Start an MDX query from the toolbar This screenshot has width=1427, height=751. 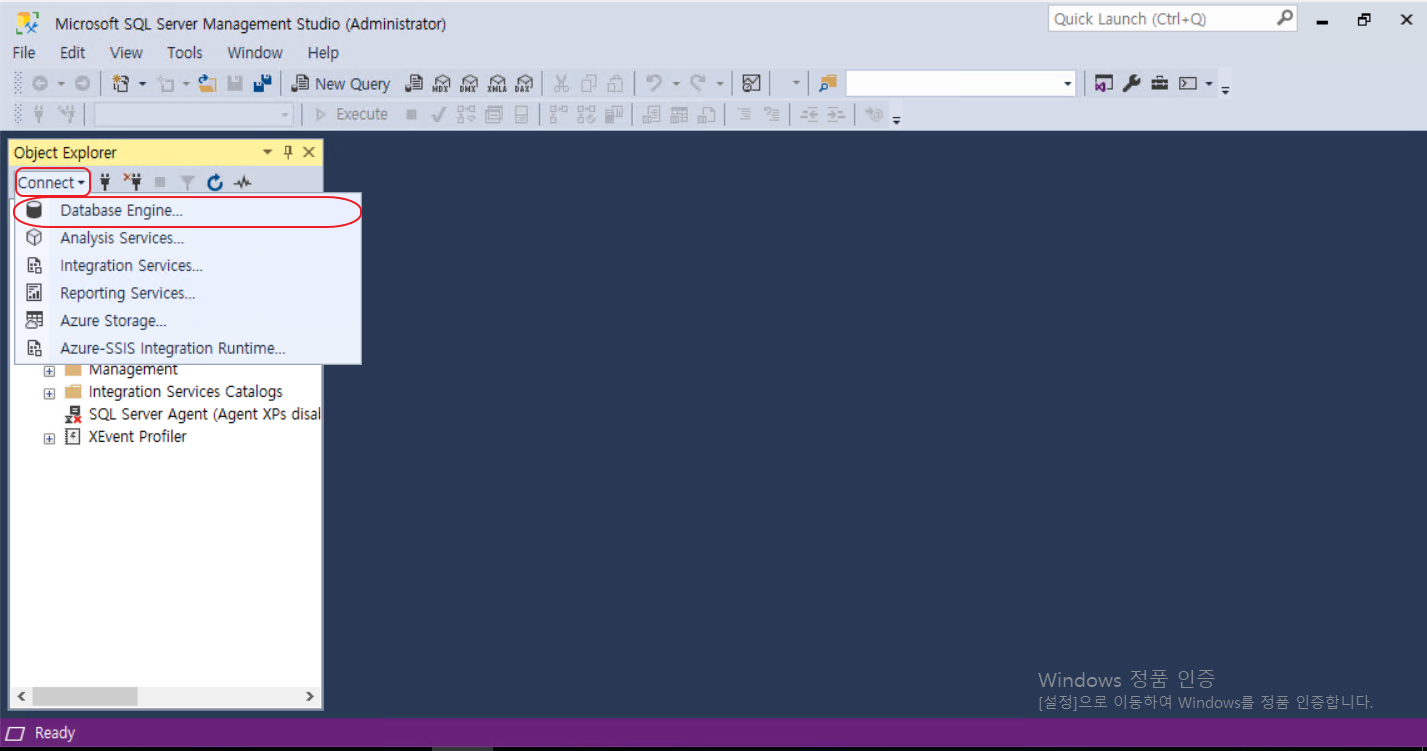(x=441, y=84)
